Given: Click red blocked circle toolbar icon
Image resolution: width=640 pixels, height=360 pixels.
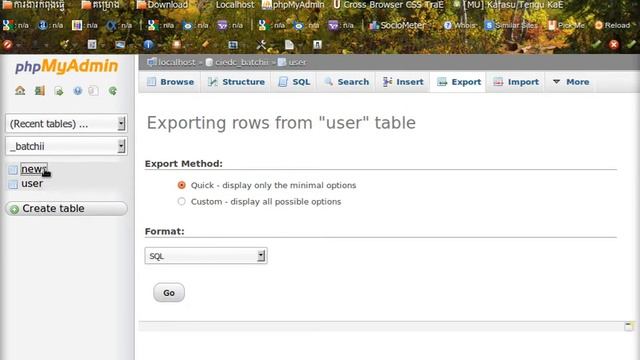Looking at the screenshot, I should (7, 44).
